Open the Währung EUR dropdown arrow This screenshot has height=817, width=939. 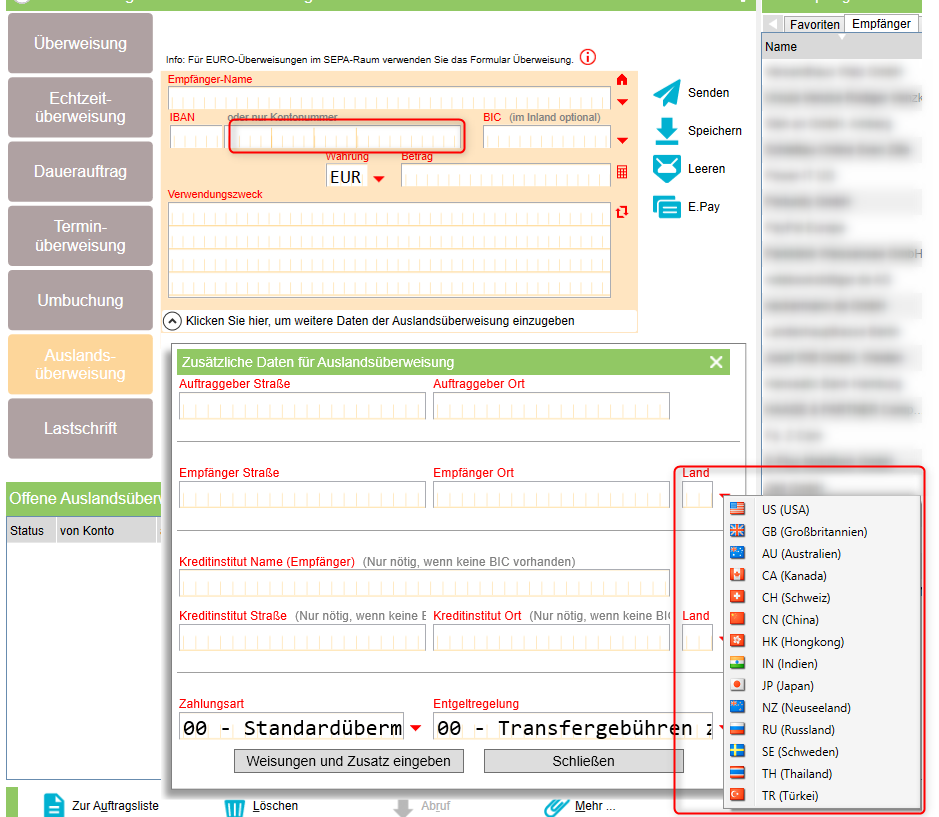point(378,178)
